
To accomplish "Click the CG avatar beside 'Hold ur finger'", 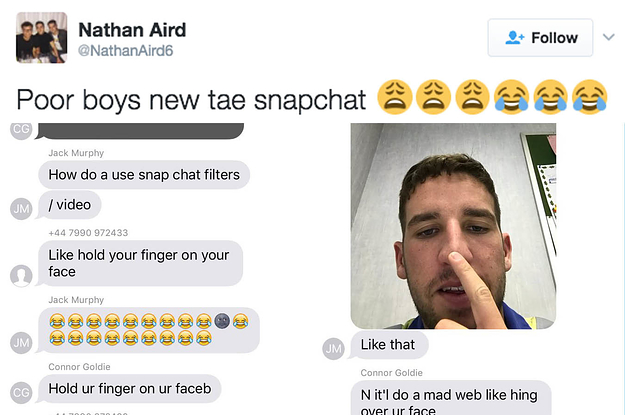I will (21, 393).
